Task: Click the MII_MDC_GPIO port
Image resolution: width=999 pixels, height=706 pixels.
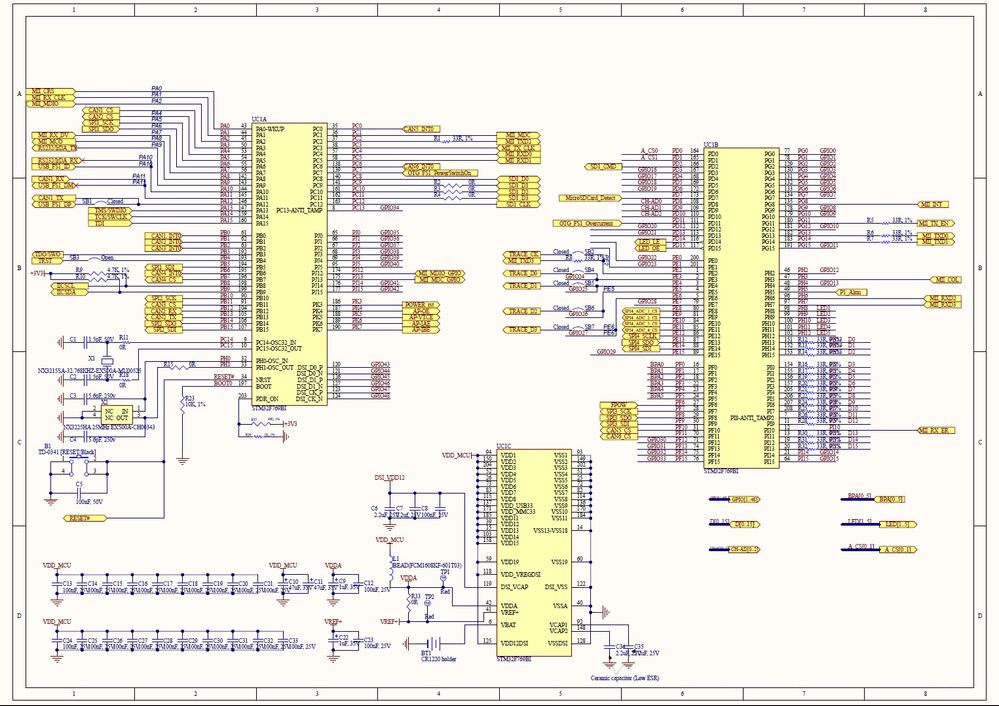Action: point(440,280)
